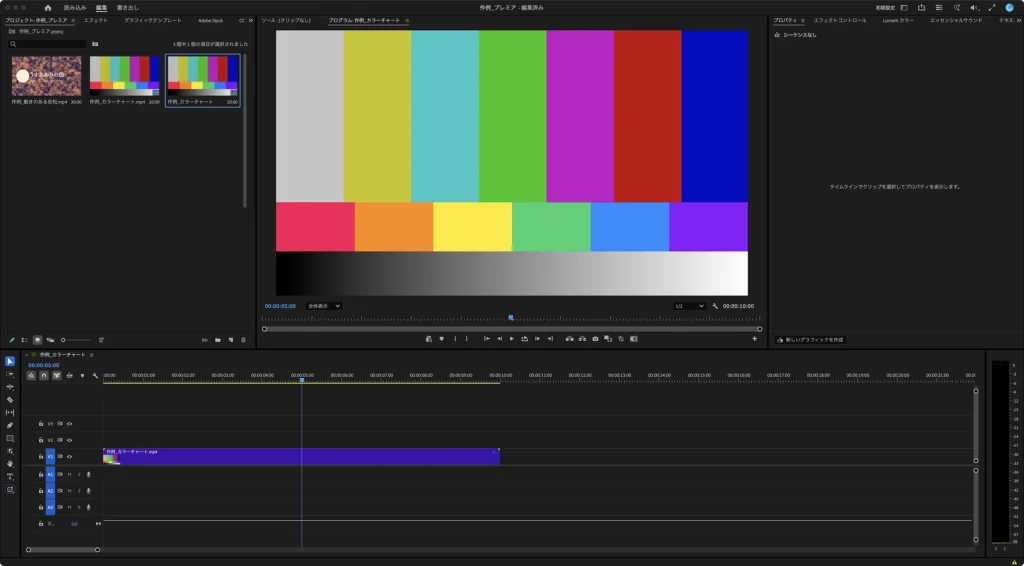Select the Selection arrow tool
The height and width of the screenshot is (566, 1024).
point(10,362)
